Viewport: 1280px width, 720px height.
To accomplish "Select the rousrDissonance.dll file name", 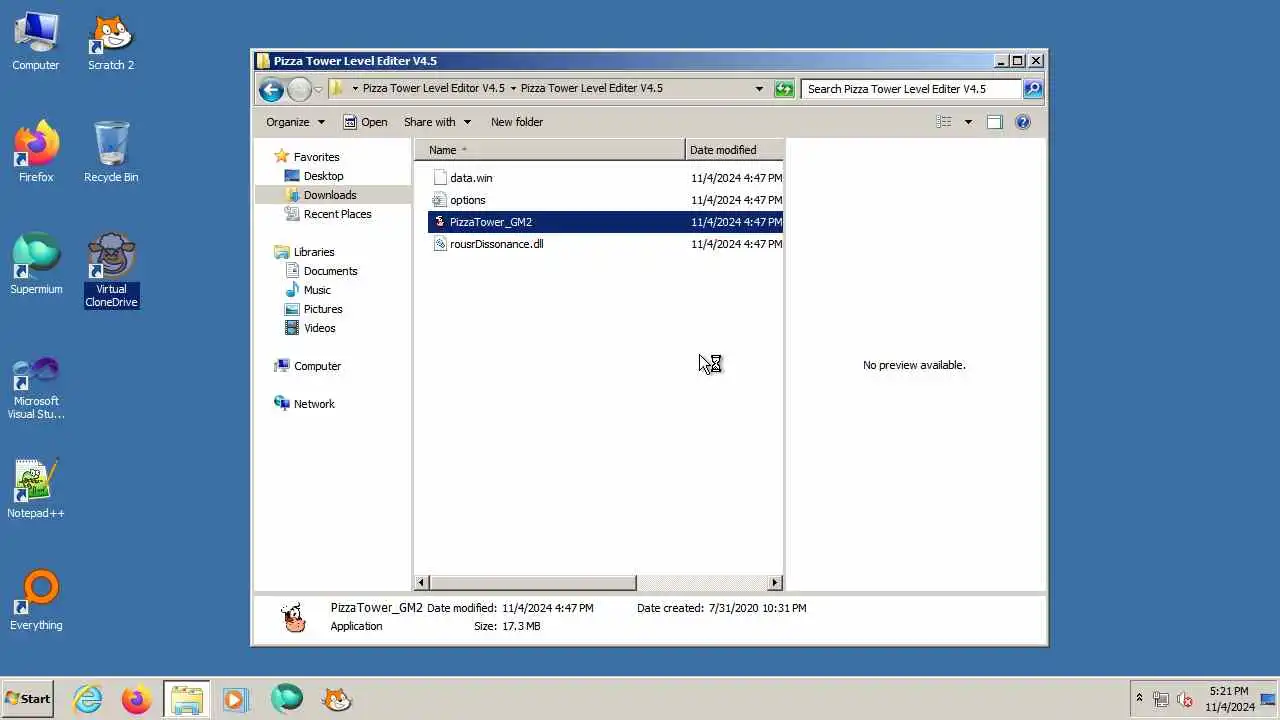I will 497,244.
